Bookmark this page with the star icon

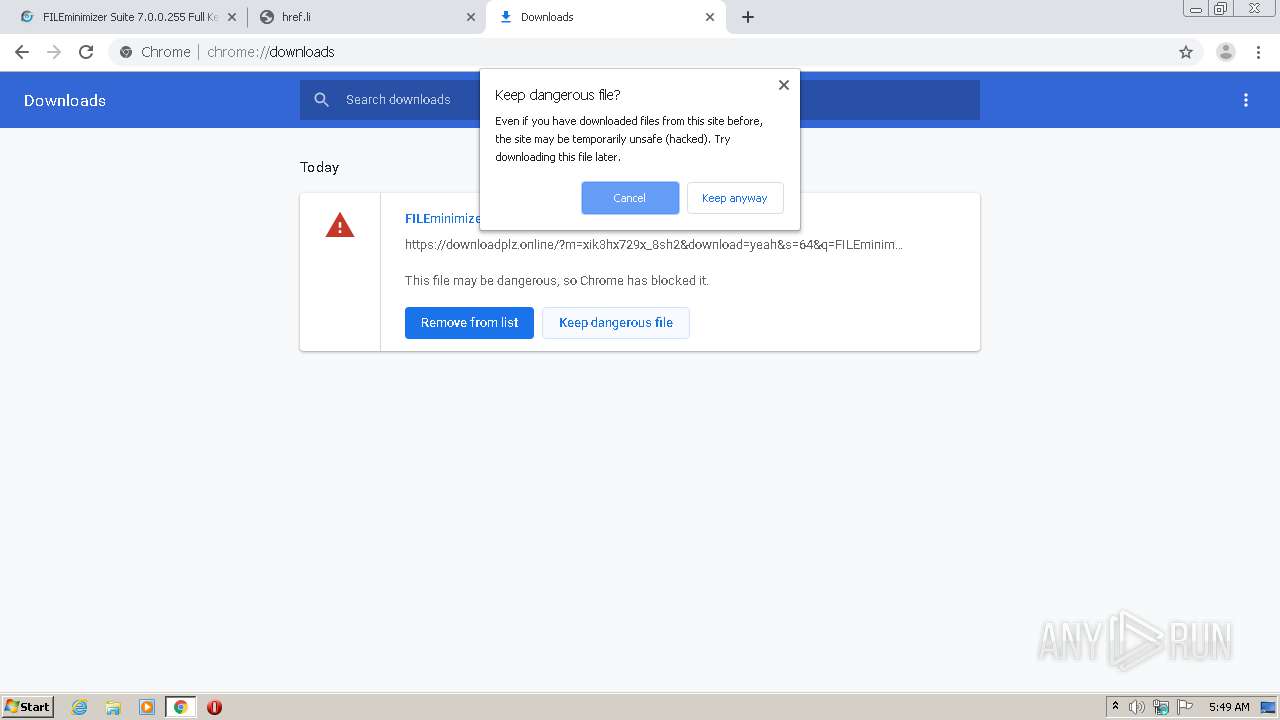click(1186, 52)
